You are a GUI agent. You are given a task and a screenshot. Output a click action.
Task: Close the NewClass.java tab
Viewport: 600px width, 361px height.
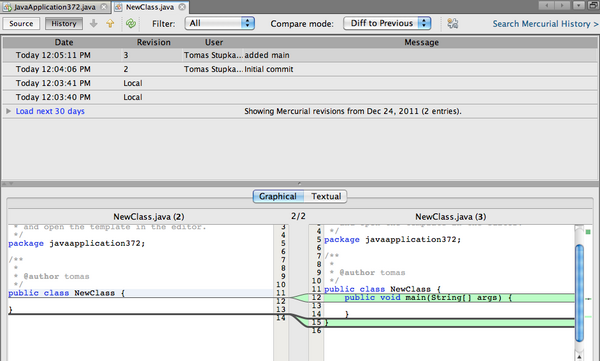point(182,7)
